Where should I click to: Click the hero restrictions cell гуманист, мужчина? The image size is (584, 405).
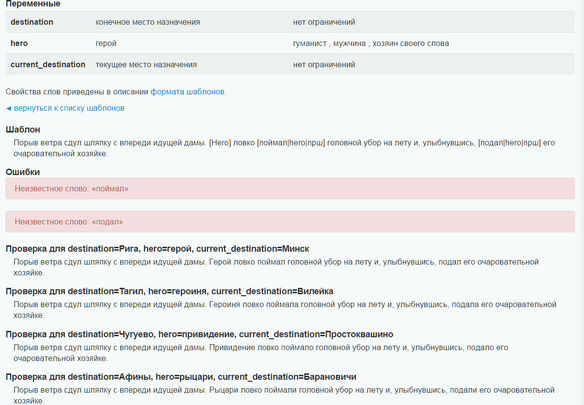coord(371,43)
